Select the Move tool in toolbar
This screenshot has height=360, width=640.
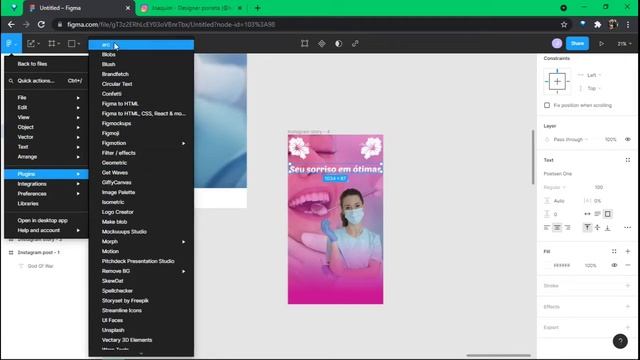coord(31,43)
